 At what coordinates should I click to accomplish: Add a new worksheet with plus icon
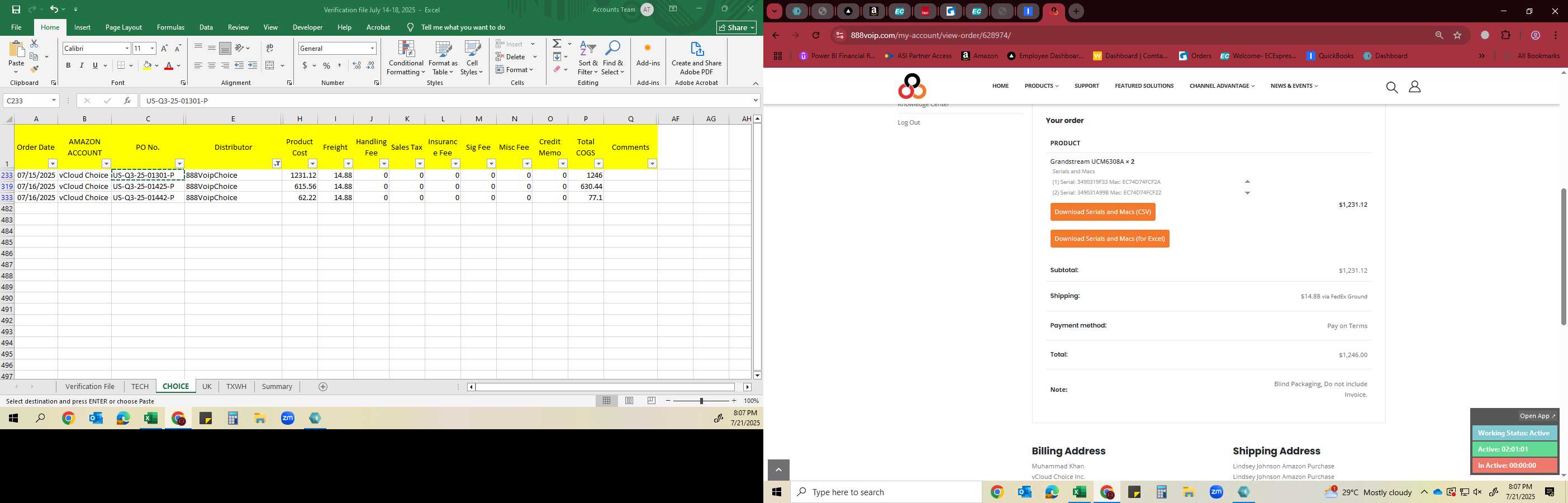(323, 387)
